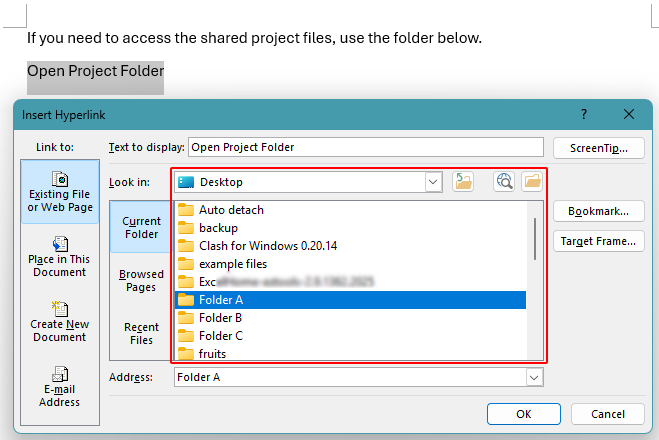Expand the Look in Desktop dropdown

point(433,182)
